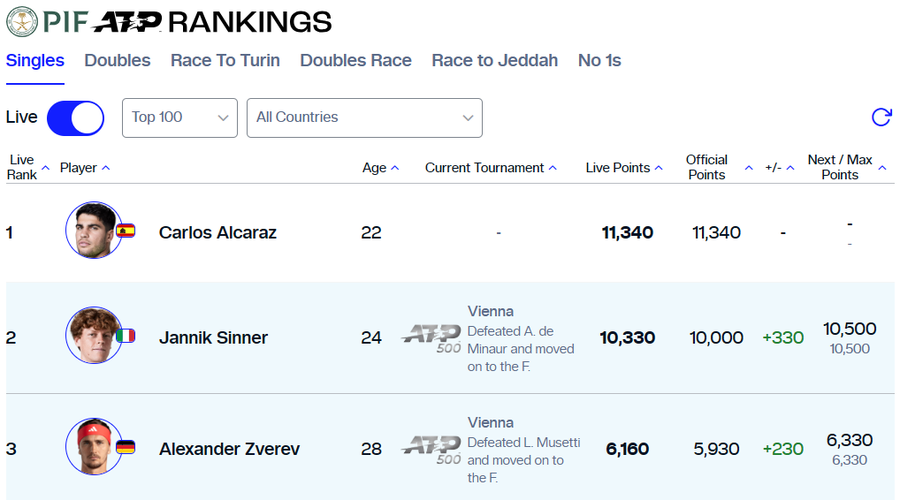Click the Germany flag beside Zverev
The width and height of the screenshot is (900, 500).
(126, 447)
